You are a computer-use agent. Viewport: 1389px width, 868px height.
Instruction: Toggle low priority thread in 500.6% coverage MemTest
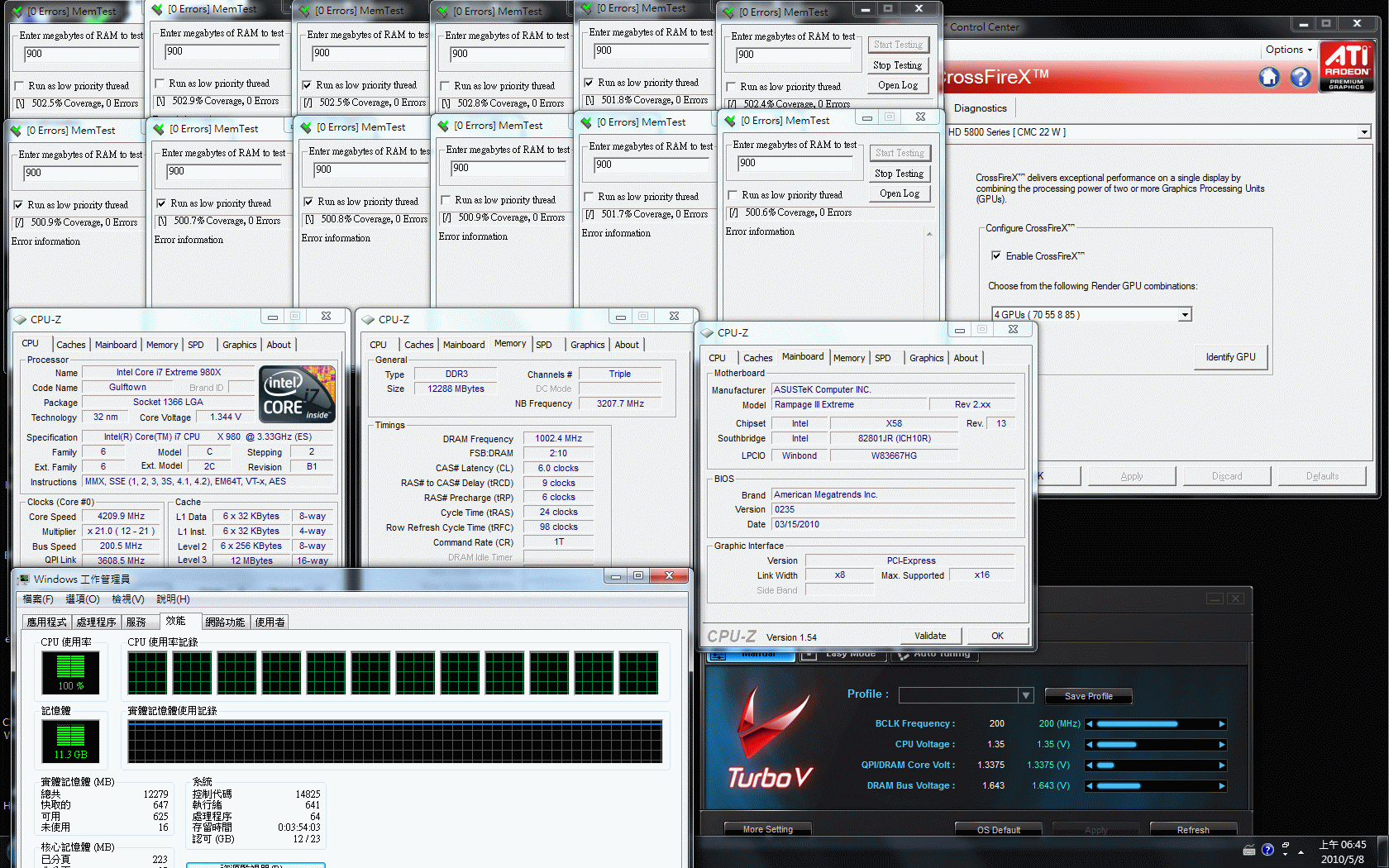pyautogui.click(x=733, y=195)
